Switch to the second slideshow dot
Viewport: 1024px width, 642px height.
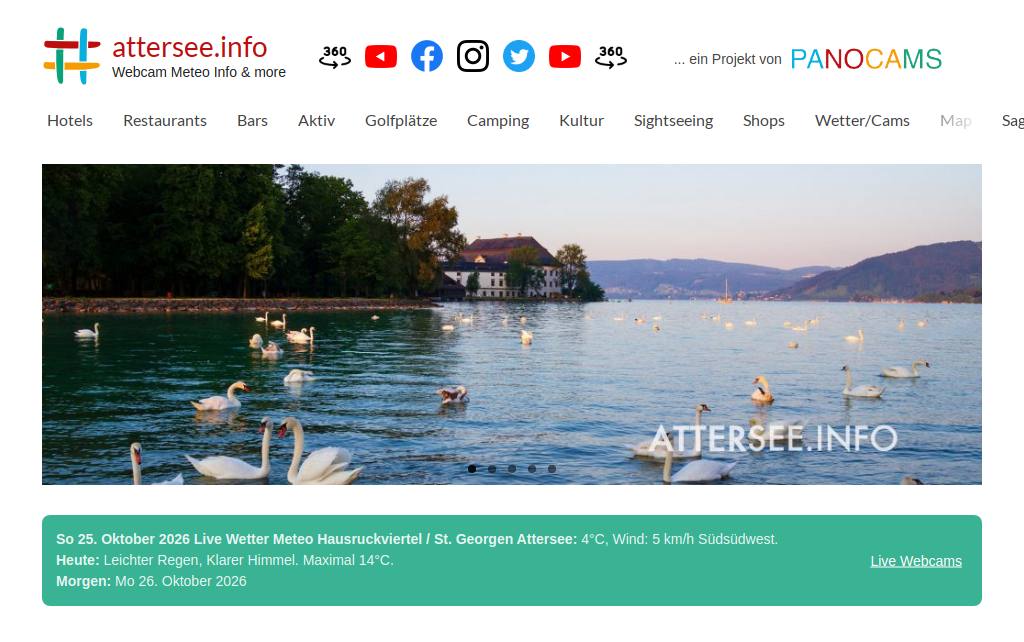coord(492,469)
